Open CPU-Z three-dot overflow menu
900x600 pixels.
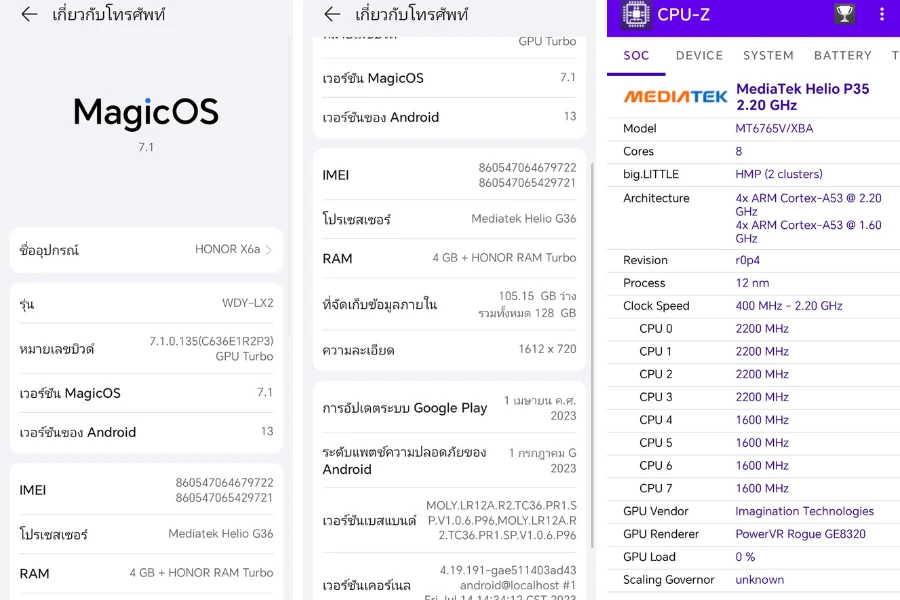[x=881, y=14]
